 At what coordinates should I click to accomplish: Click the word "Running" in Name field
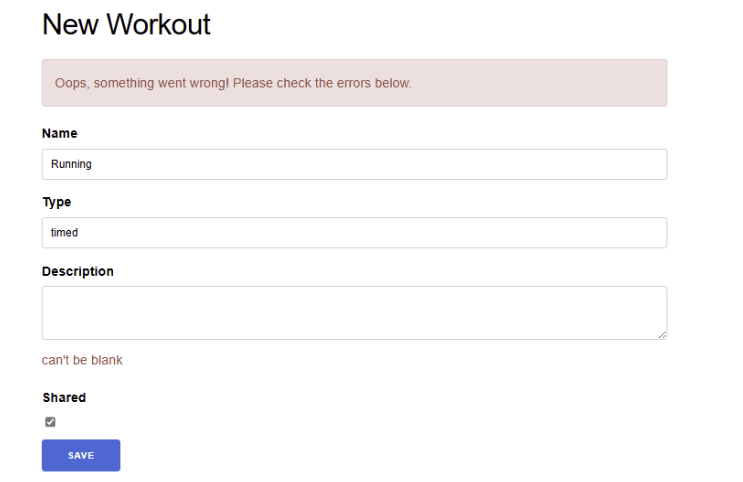point(71,164)
